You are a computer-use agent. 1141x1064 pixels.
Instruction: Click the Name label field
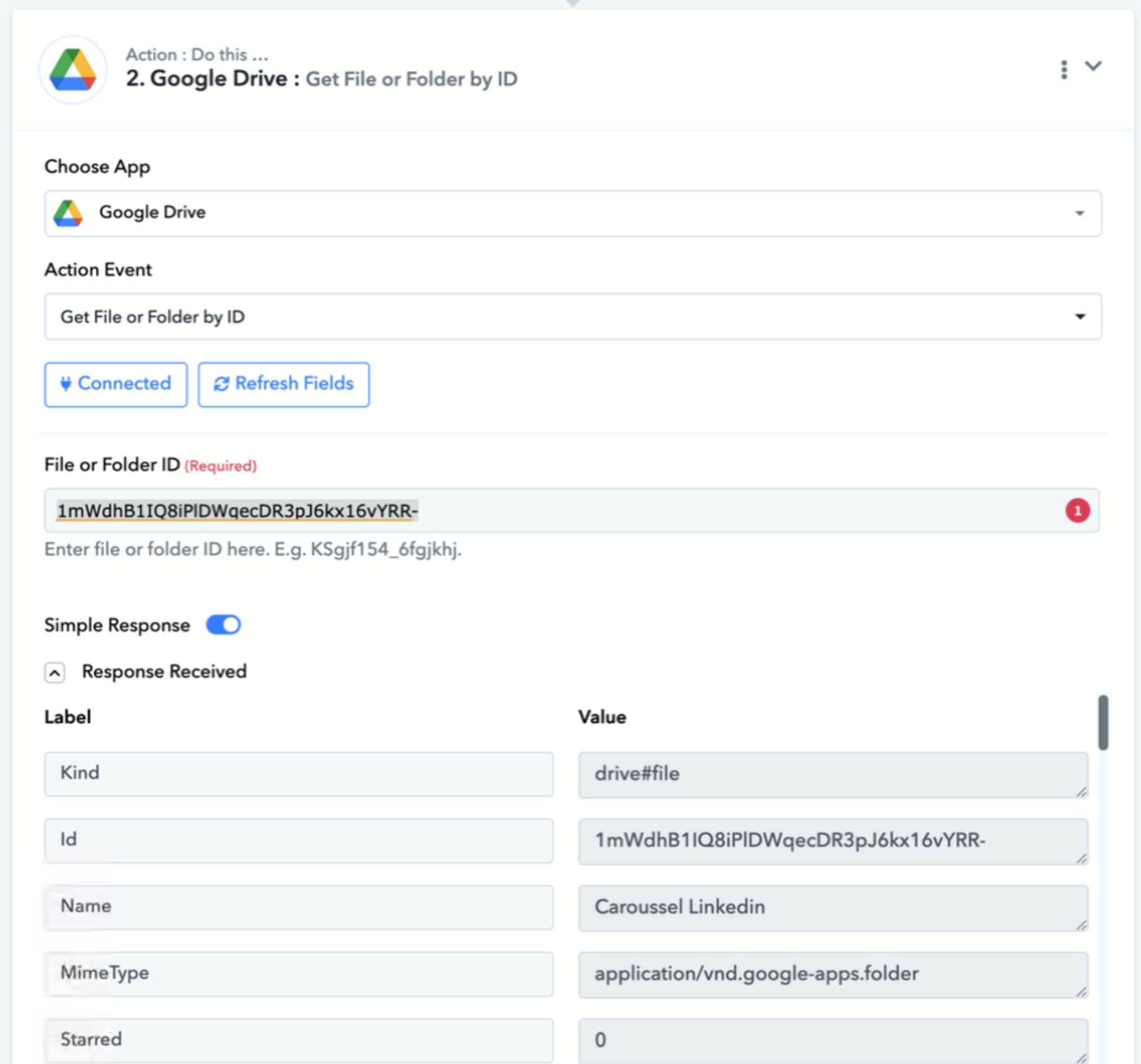[299, 907]
